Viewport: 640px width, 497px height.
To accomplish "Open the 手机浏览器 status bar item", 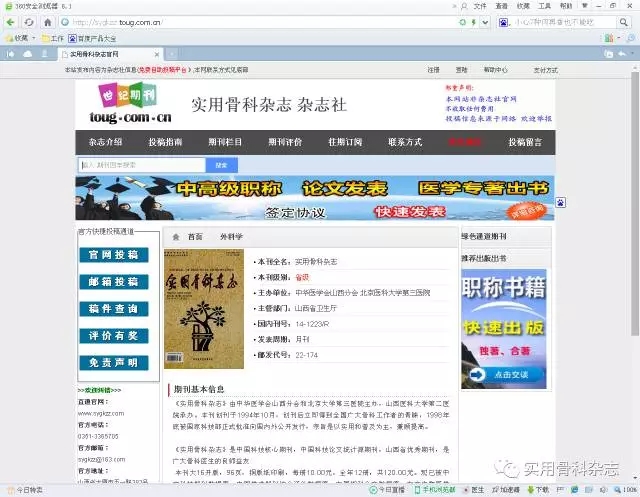I will click(435, 489).
